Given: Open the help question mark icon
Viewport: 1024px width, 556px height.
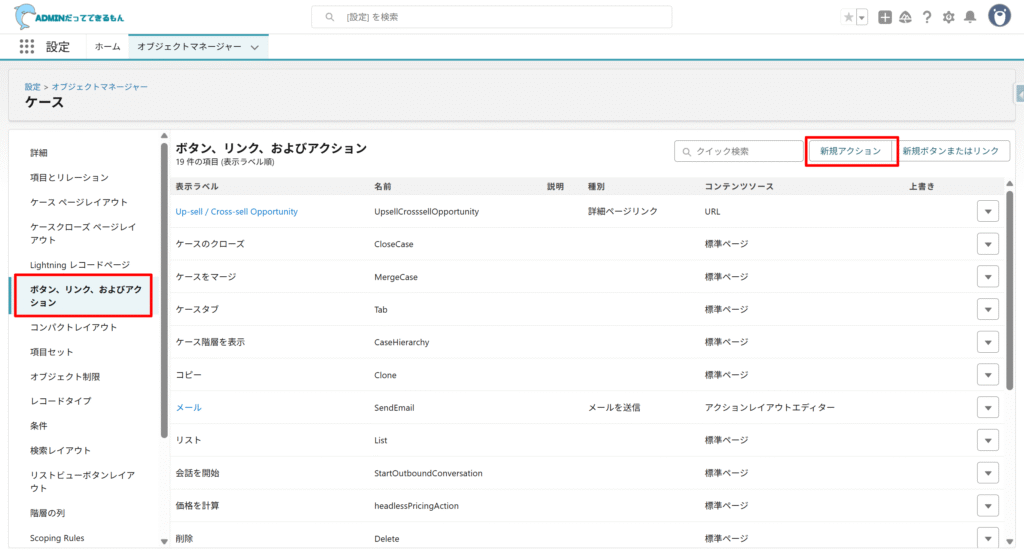Looking at the screenshot, I should 927,18.
